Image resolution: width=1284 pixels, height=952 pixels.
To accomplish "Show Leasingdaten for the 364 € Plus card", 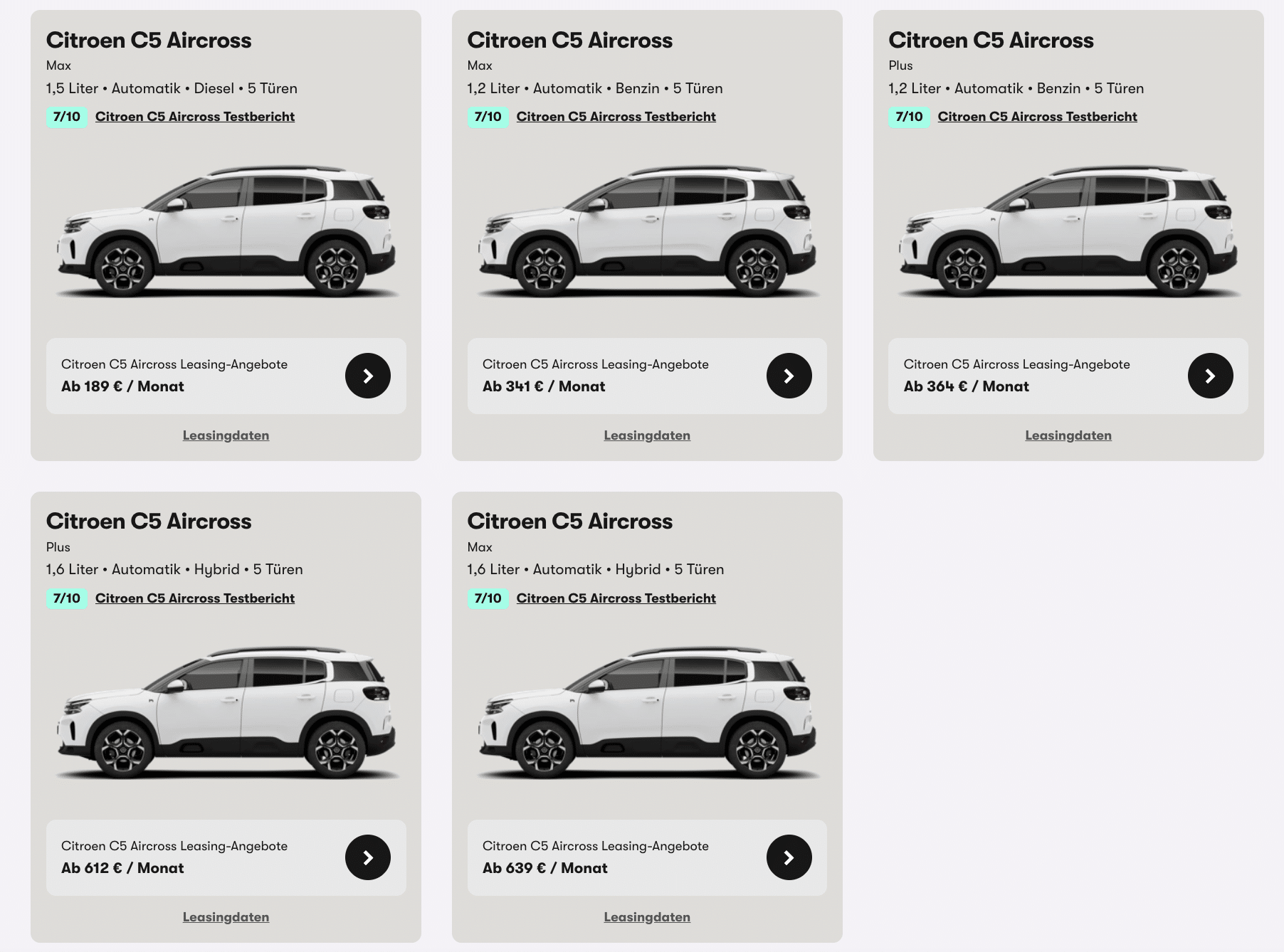I will point(1068,435).
